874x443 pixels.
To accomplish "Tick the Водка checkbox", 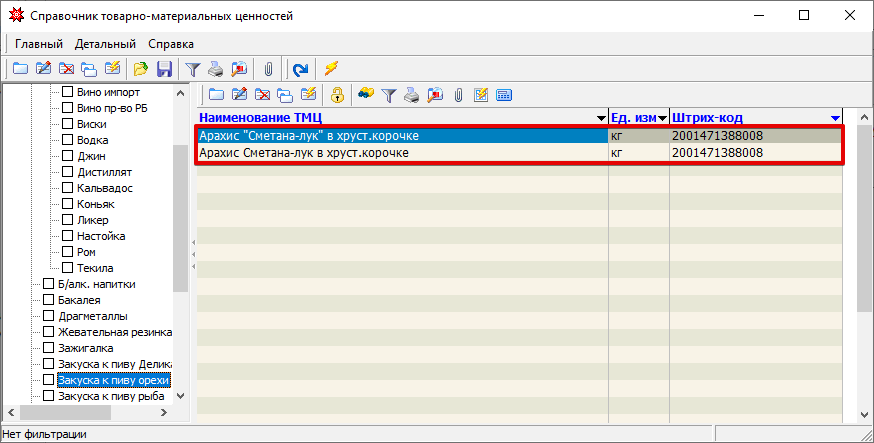I will pyautogui.click(x=68, y=140).
